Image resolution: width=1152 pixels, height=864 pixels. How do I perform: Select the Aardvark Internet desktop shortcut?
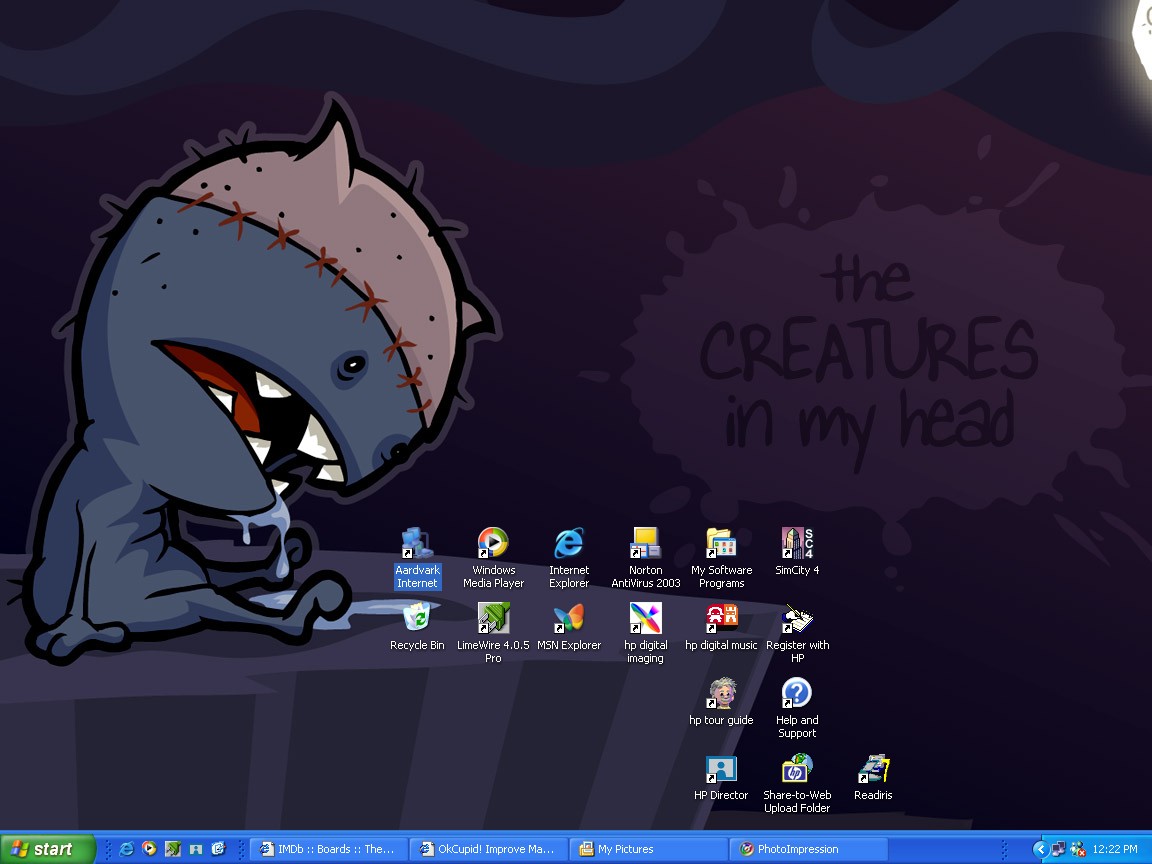pyautogui.click(x=417, y=557)
